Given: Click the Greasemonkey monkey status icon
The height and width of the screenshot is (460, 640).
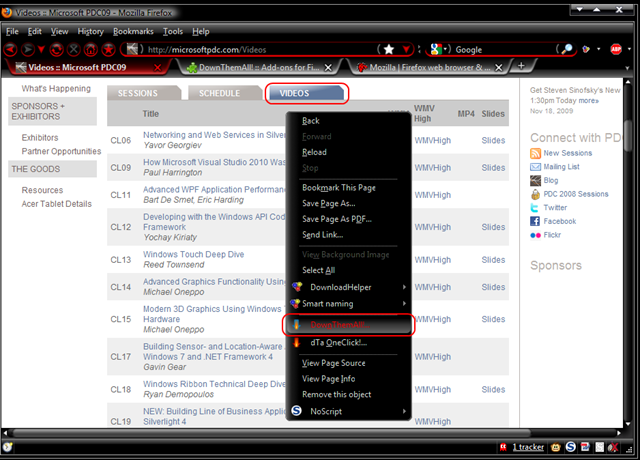Looking at the screenshot, I should (x=556, y=447).
